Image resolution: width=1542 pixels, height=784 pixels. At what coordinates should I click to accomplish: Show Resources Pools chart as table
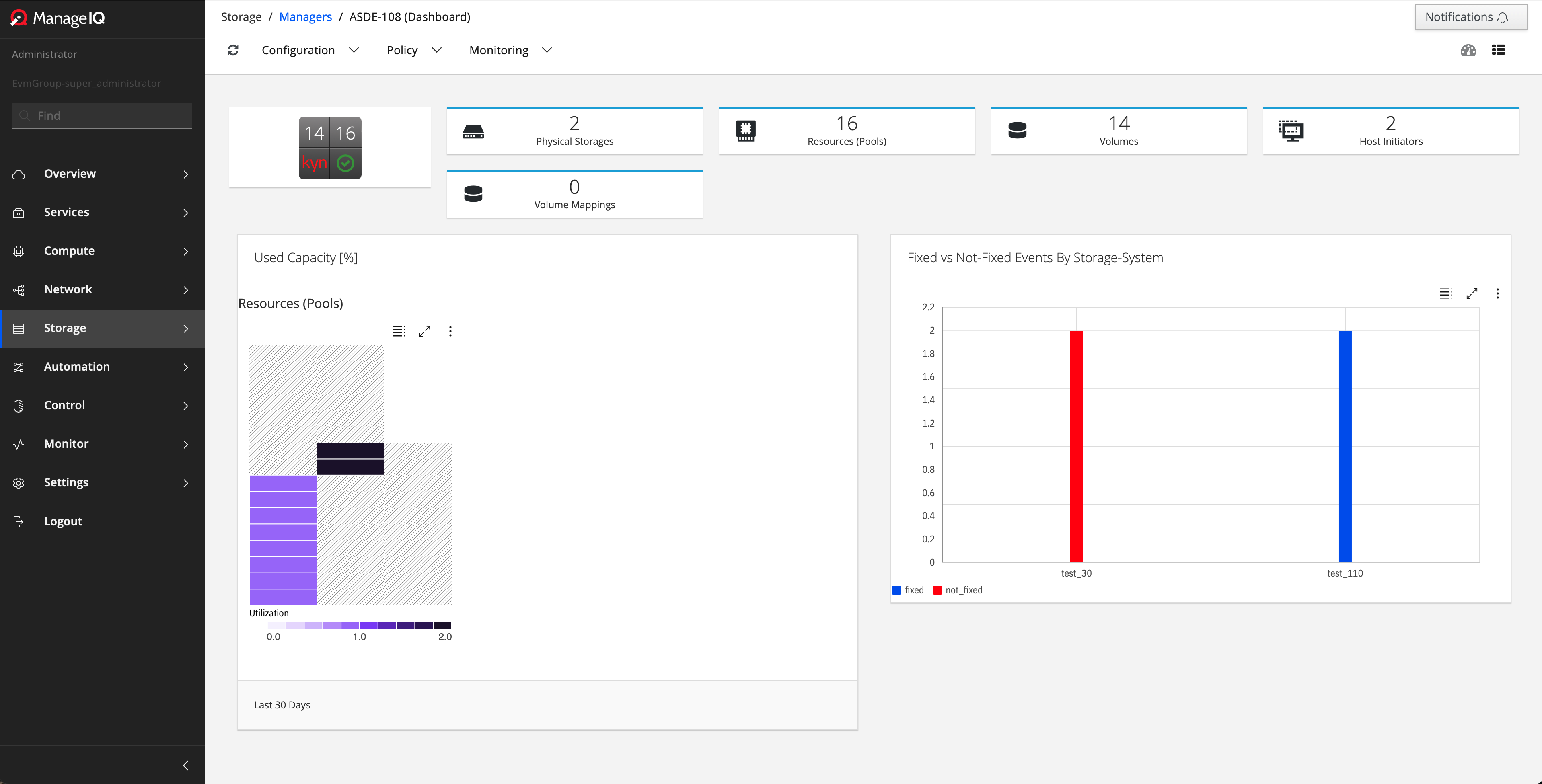tap(399, 331)
